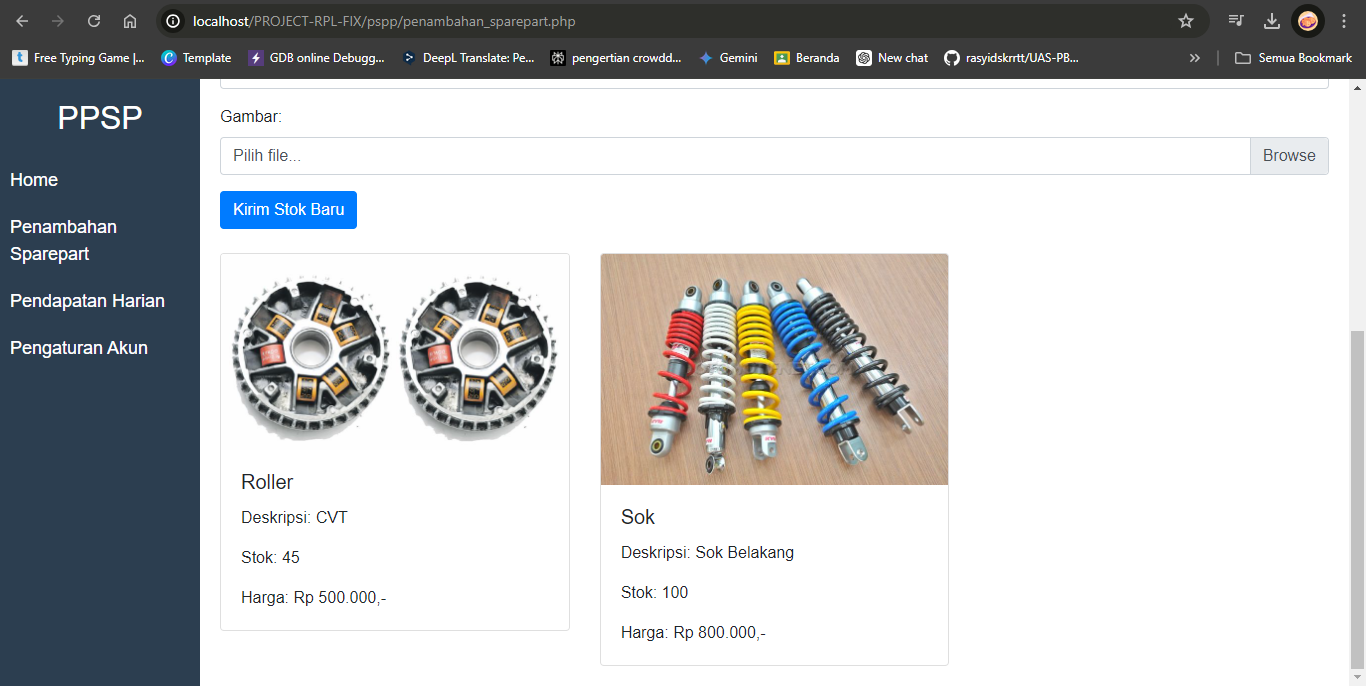
Task: Open the browser downloads icon
Action: tap(1272, 21)
